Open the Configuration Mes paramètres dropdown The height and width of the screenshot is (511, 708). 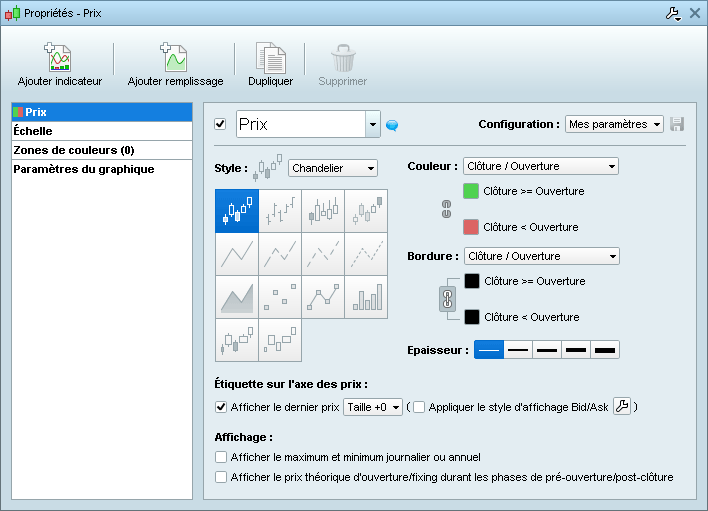click(614, 124)
